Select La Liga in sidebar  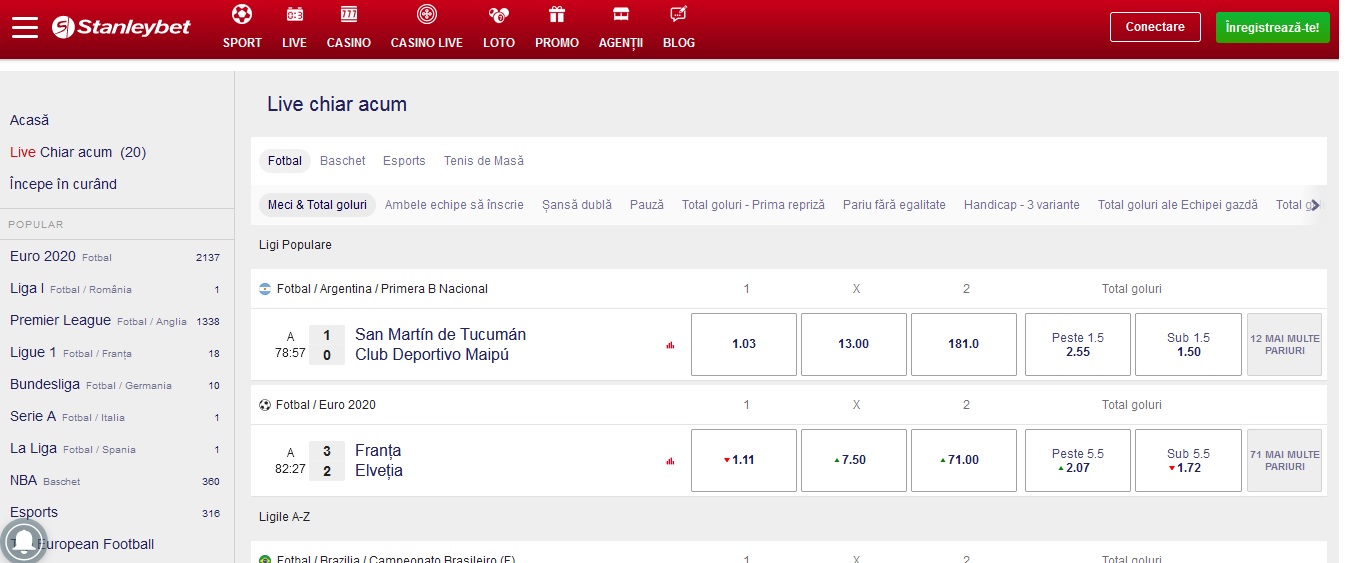tap(115, 449)
